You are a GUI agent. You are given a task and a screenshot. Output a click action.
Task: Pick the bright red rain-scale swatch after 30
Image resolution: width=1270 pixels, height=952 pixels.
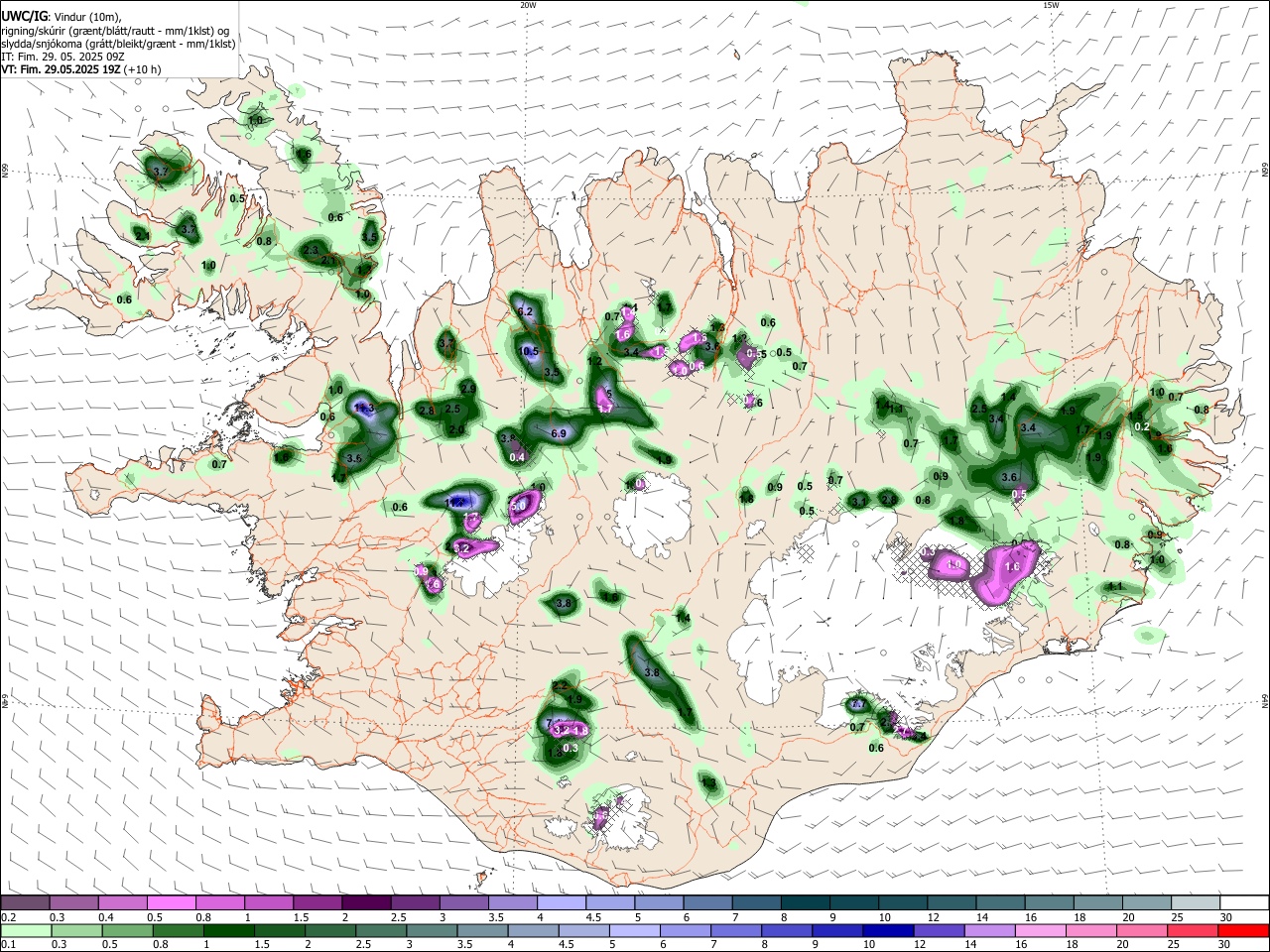(x=1242, y=930)
